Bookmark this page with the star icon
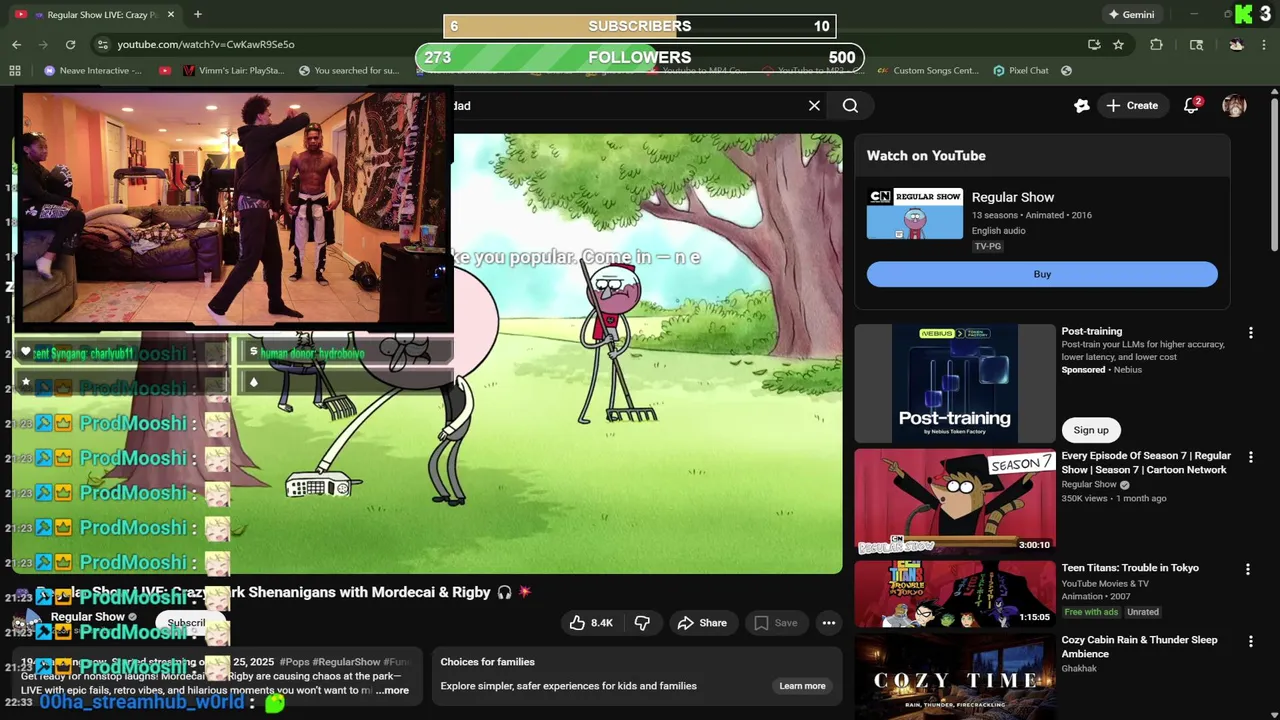Image resolution: width=1280 pixels, height=720 pixels. [x=1118, y=44]
